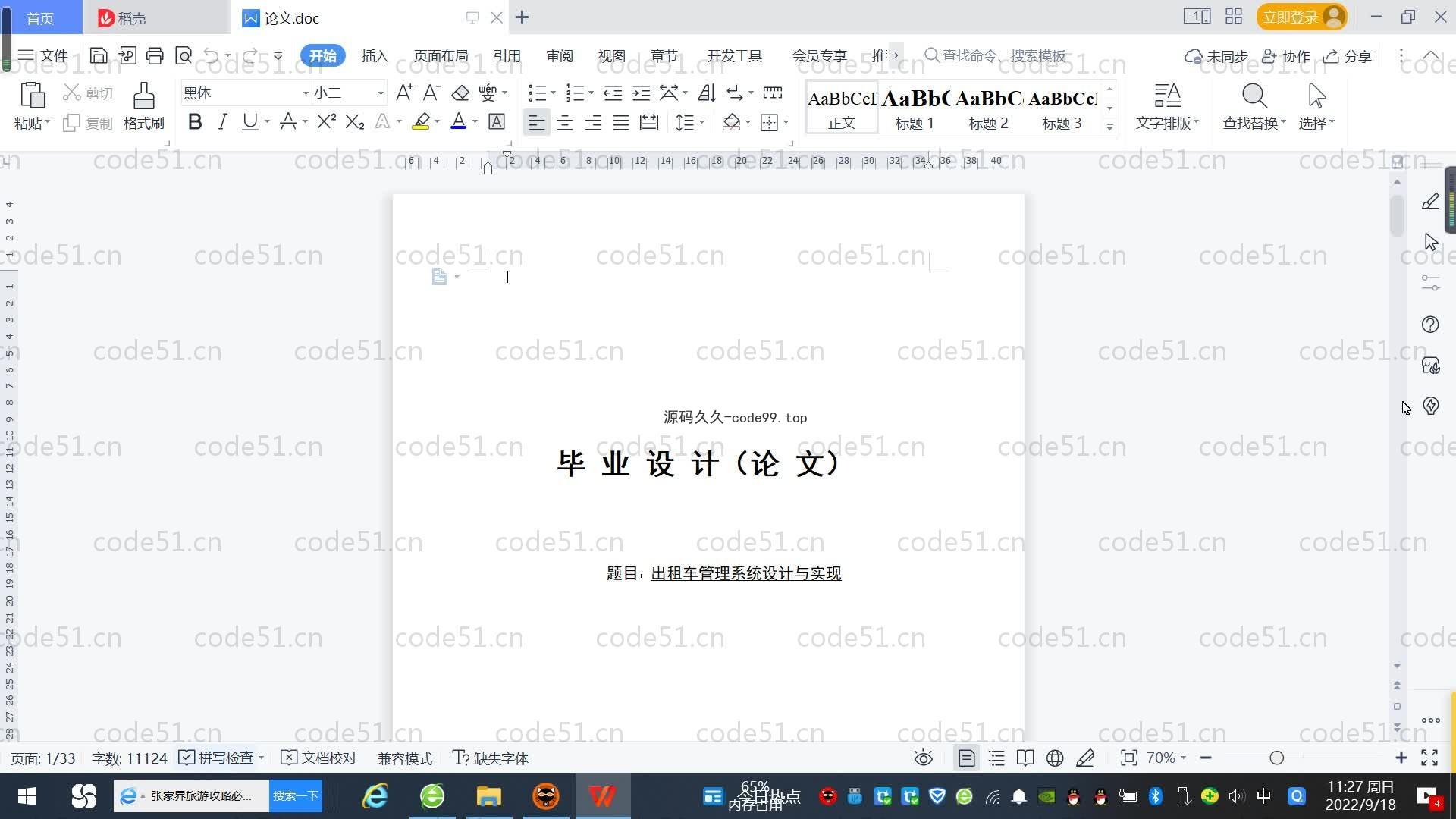Open Print Preview icon

(x=183, y=55)
